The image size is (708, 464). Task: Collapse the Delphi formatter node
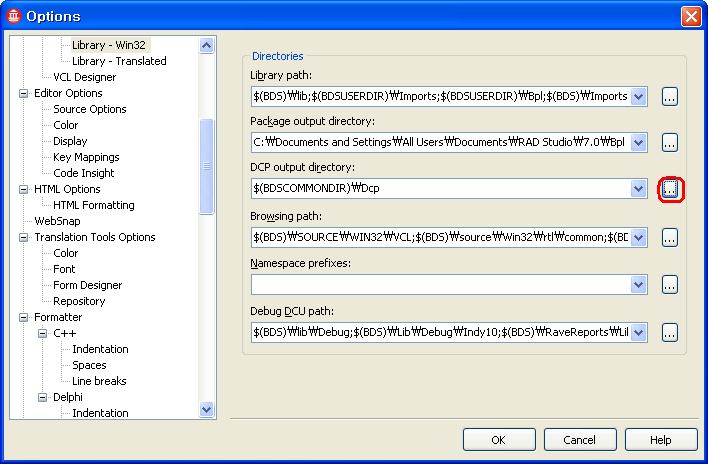tap(42, 397)
